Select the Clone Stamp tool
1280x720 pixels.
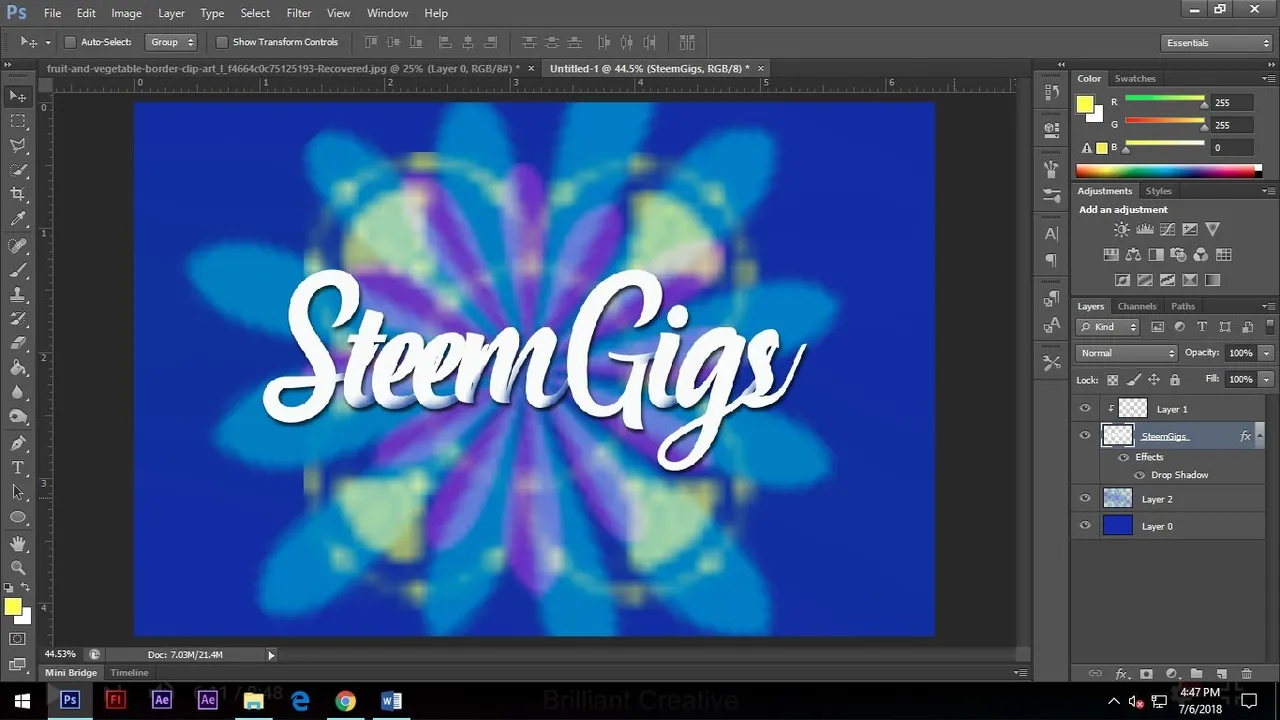[x=18, y=296]
